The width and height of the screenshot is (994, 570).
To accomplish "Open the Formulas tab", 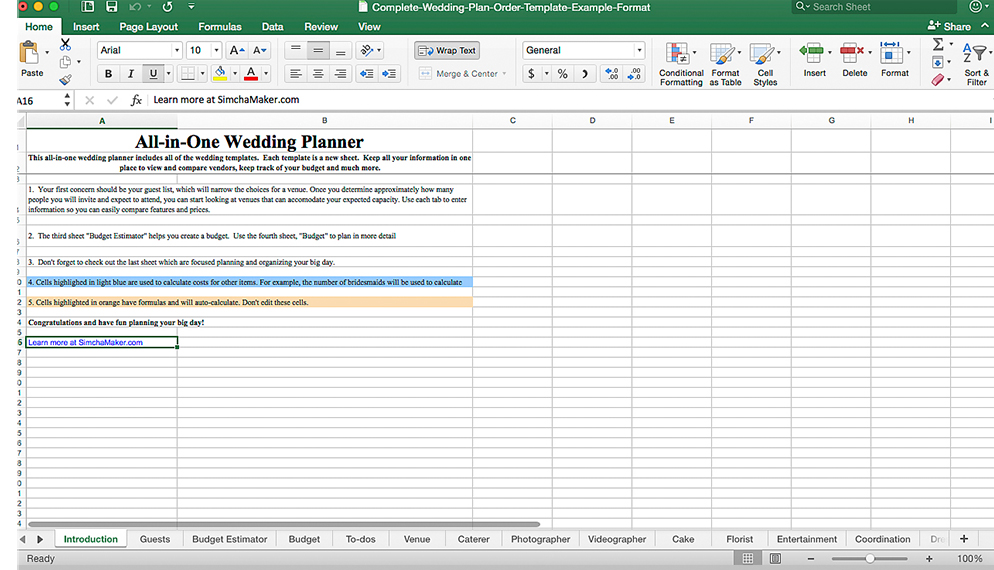I will [x=219, y=27].
